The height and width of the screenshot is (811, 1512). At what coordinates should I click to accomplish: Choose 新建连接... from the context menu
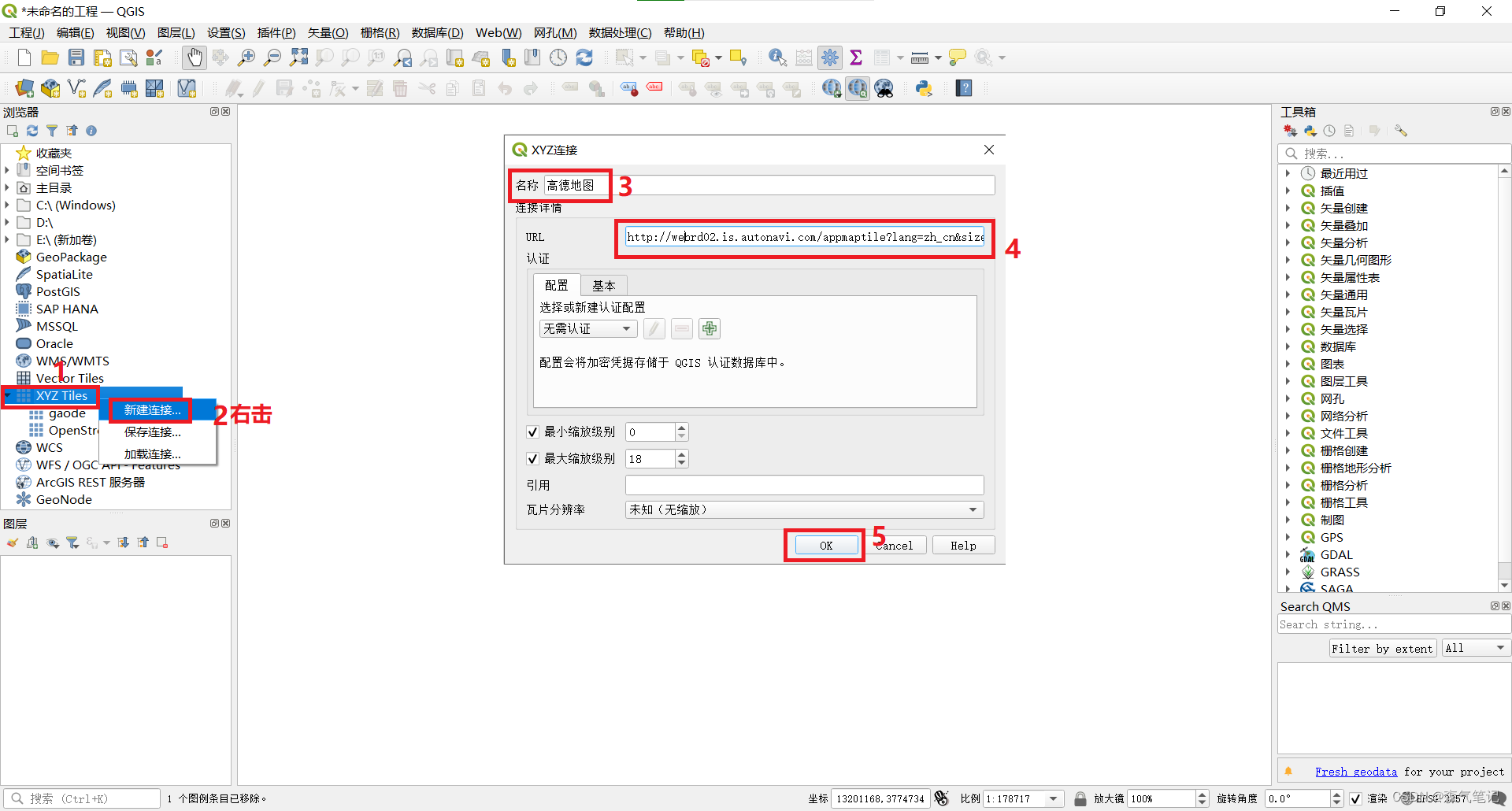tap(153, 410)
